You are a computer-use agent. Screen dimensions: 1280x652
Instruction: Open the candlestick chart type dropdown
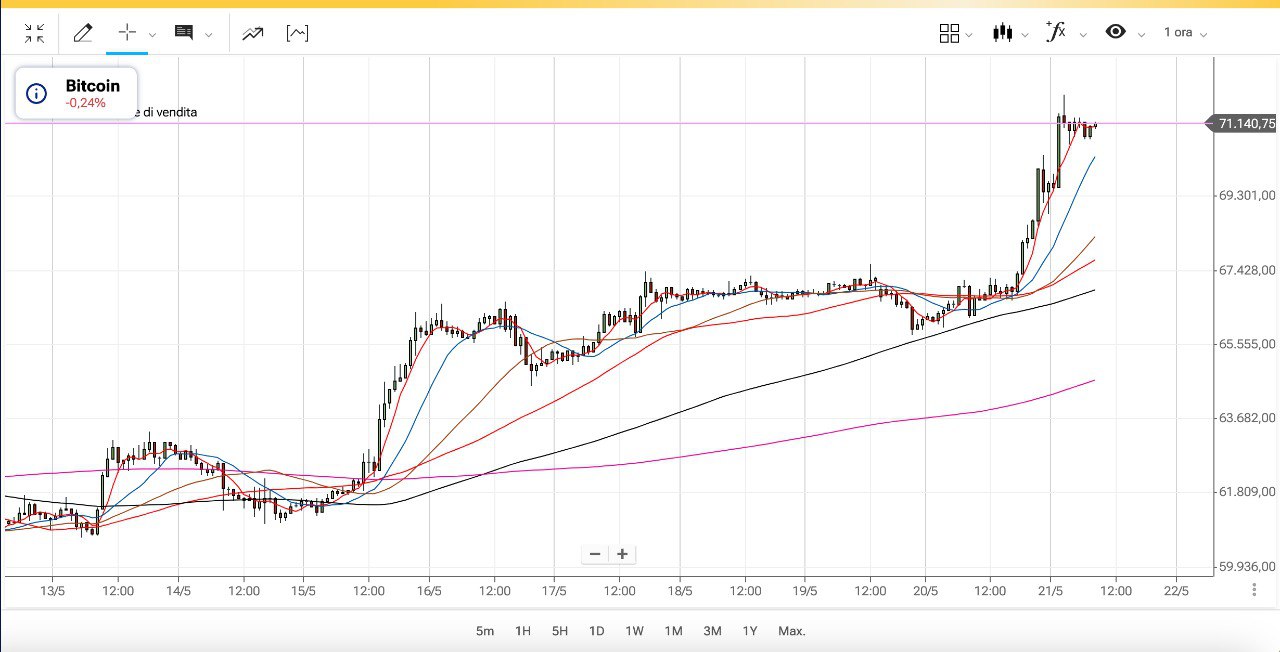tap(1002, 33)
